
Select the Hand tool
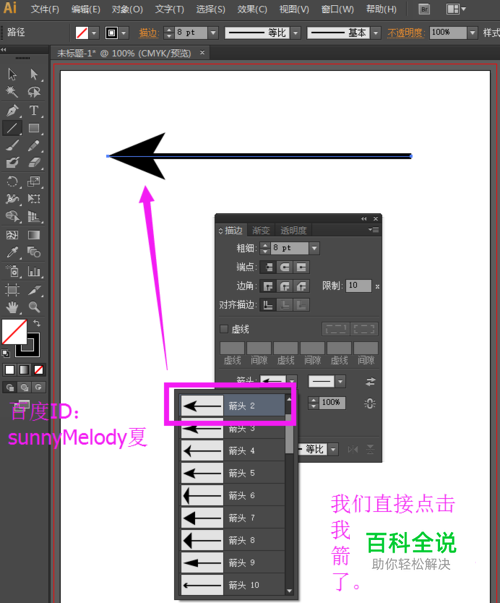pos(12,307)
